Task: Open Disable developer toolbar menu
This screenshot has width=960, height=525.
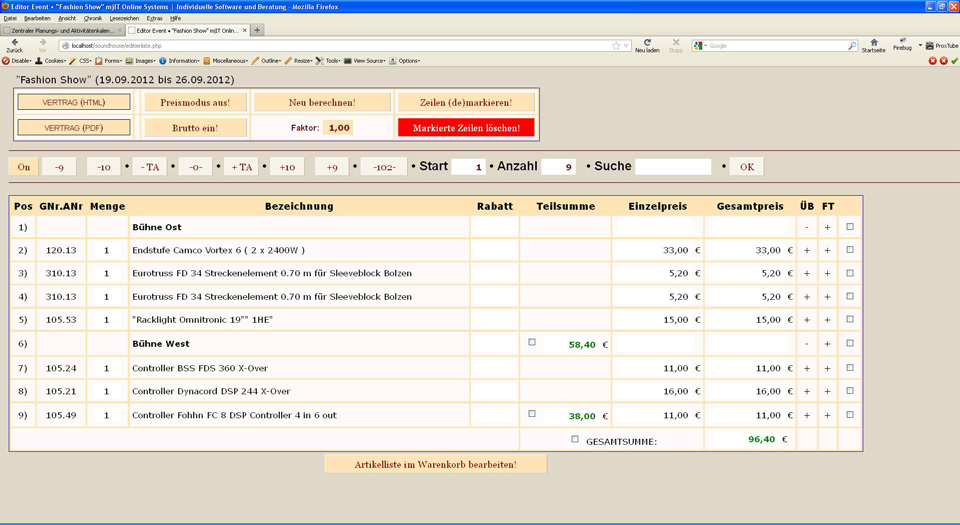Action: pyautogui.click(x=17, y=61)
